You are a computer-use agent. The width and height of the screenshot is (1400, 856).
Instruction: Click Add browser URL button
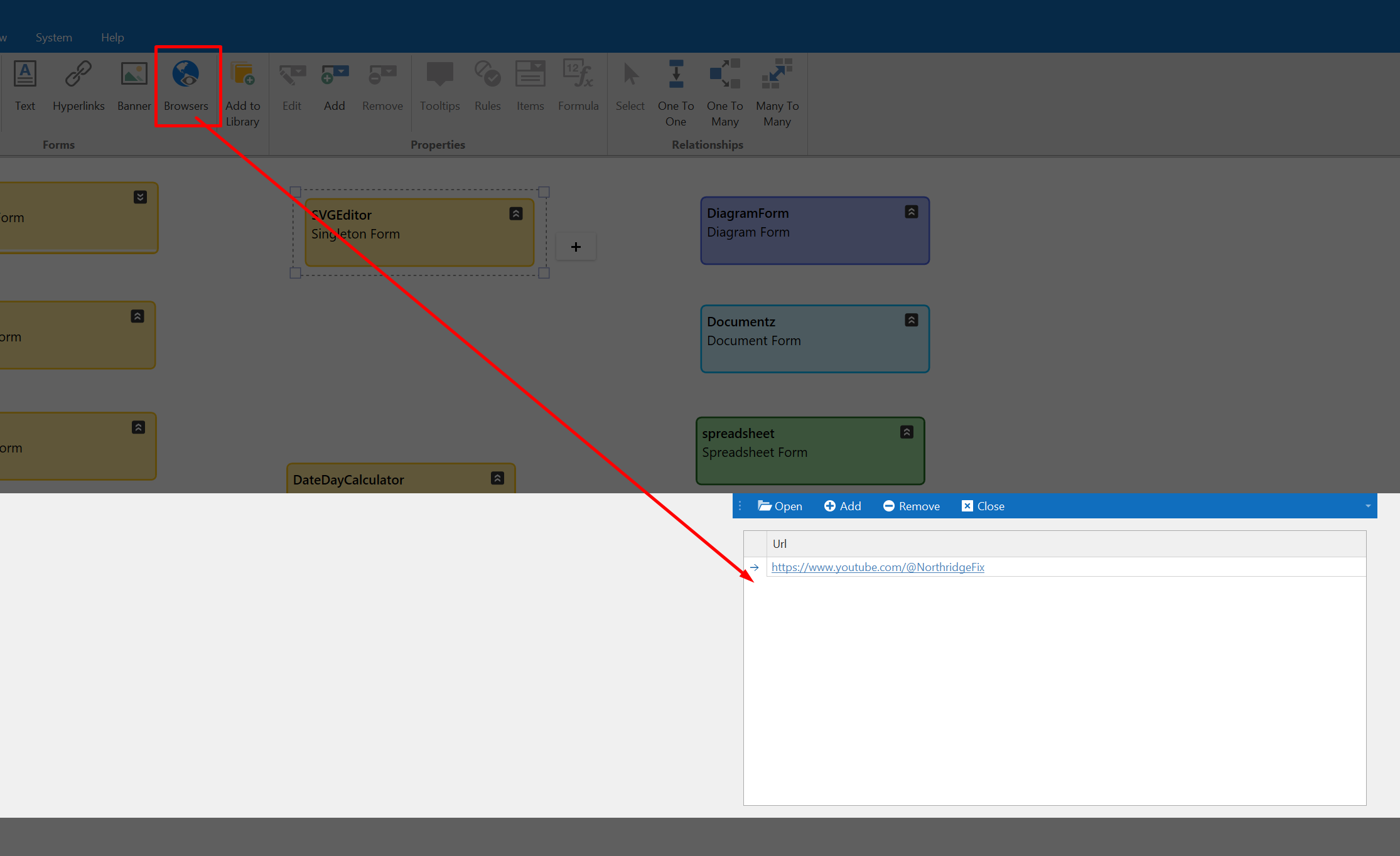[x=841, y=505]
